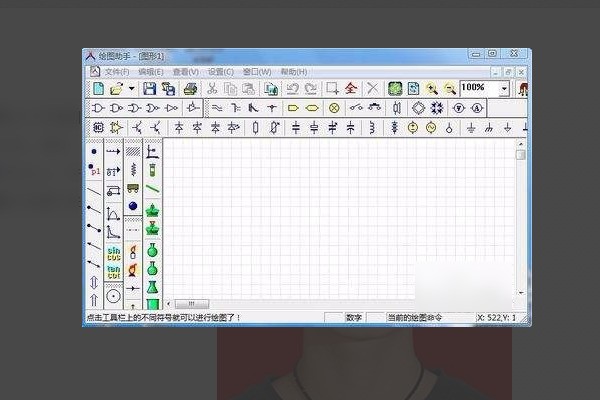The image size is (600, 400).
Task: Select the lamp symbol (circle with cross)
Action: click(333, 108)
